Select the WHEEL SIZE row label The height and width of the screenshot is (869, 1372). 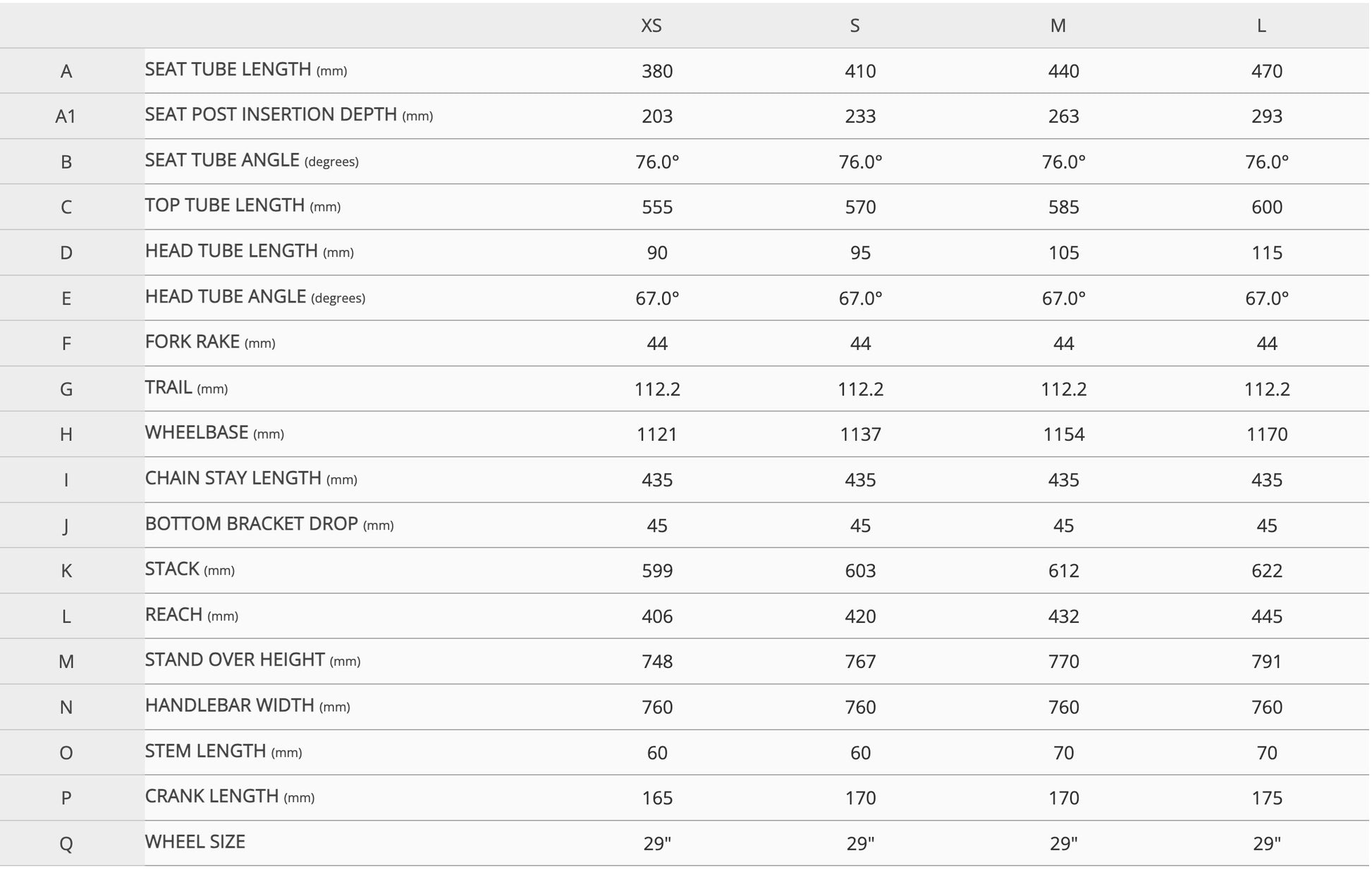(195, 842)
